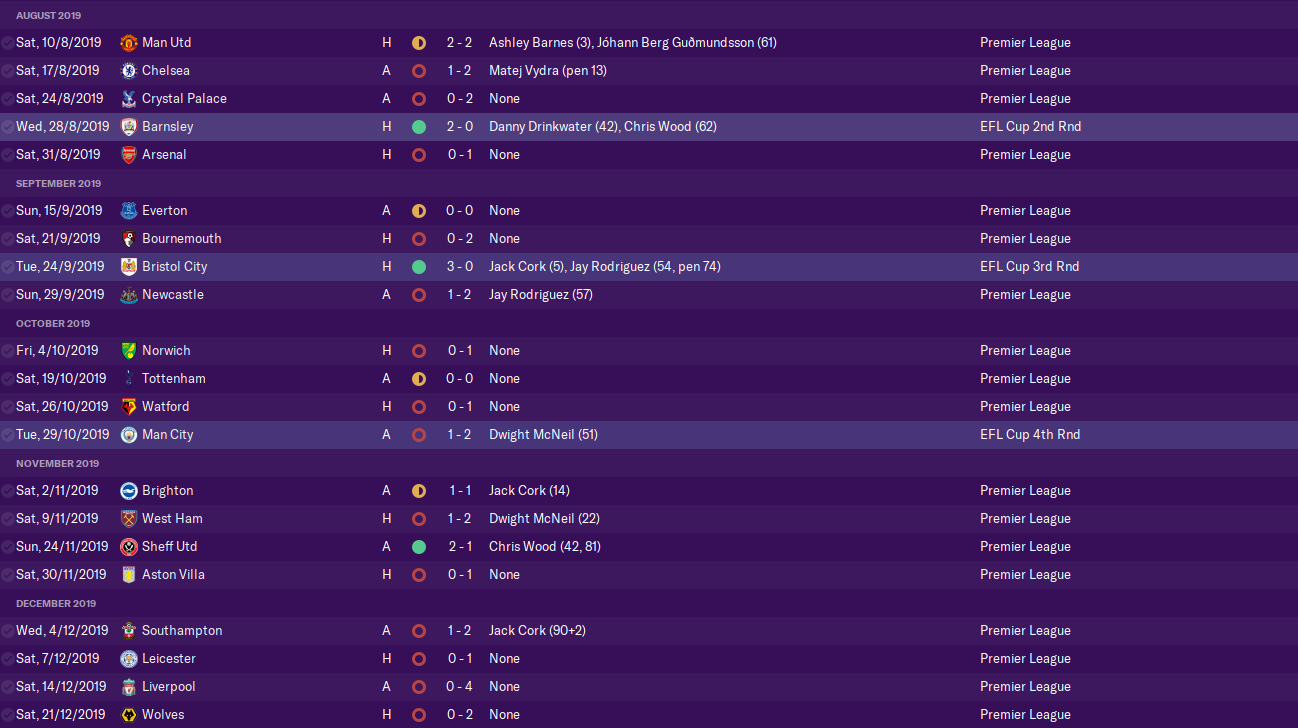Open the 3 - 0 Bristol City result
Viewport: 1298px width, 728px height.
[x=460, y=267]
